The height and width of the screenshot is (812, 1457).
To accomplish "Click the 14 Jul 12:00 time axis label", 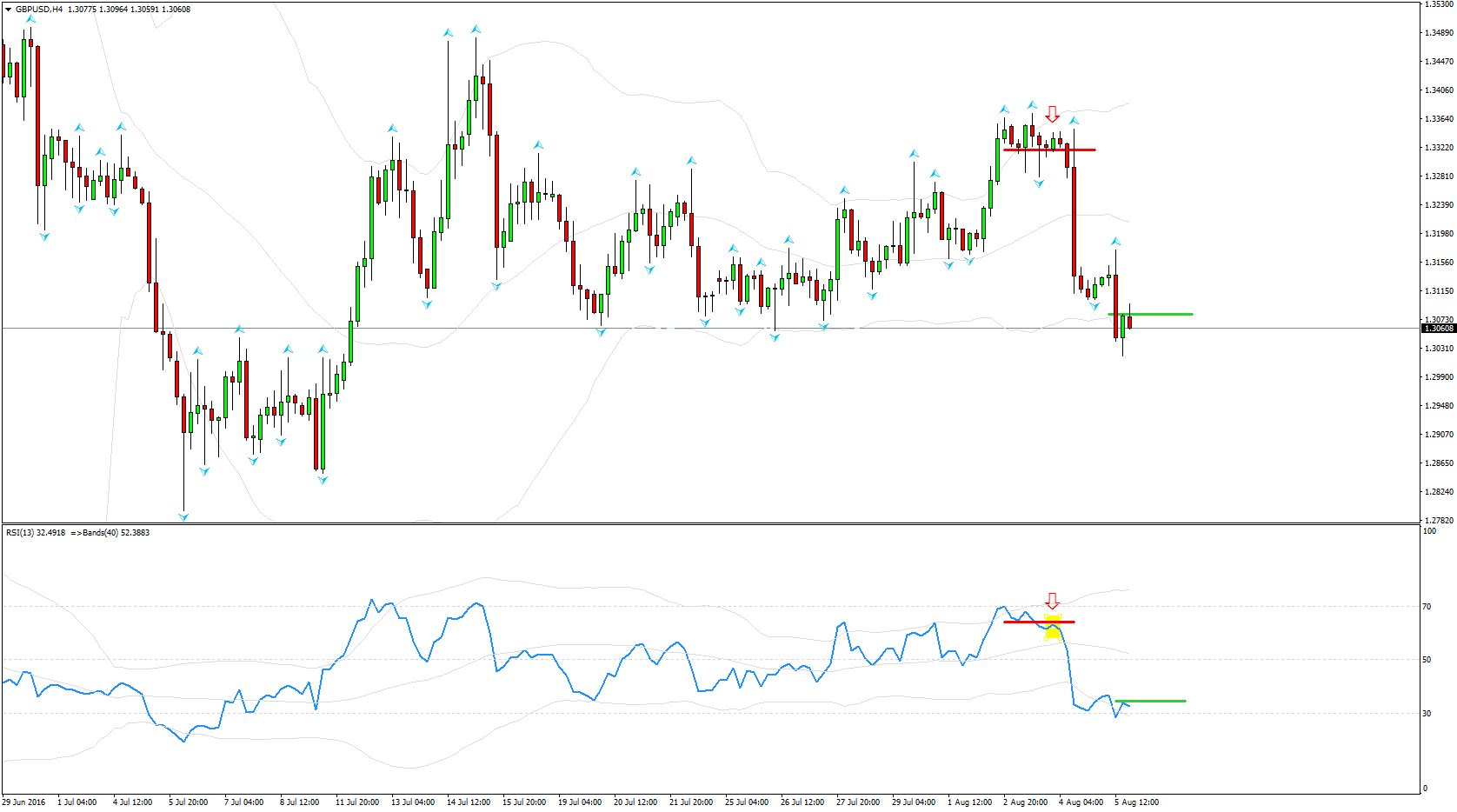I will pyautogui.click(x=468, y=802).
